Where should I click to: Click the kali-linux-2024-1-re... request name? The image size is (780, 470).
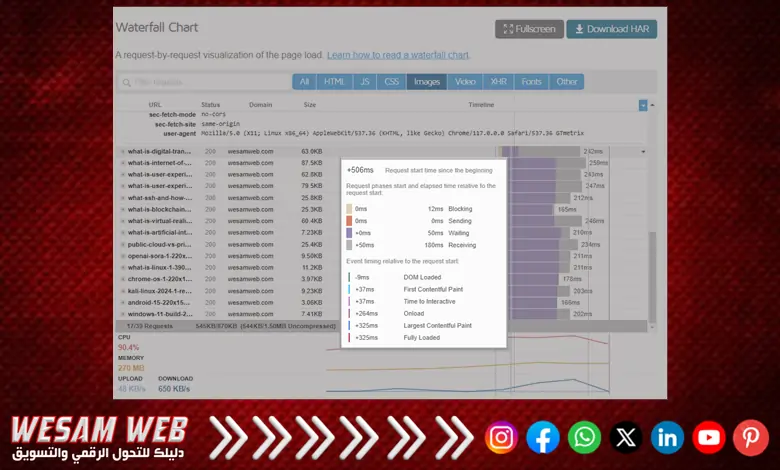[x=159, y=291]
